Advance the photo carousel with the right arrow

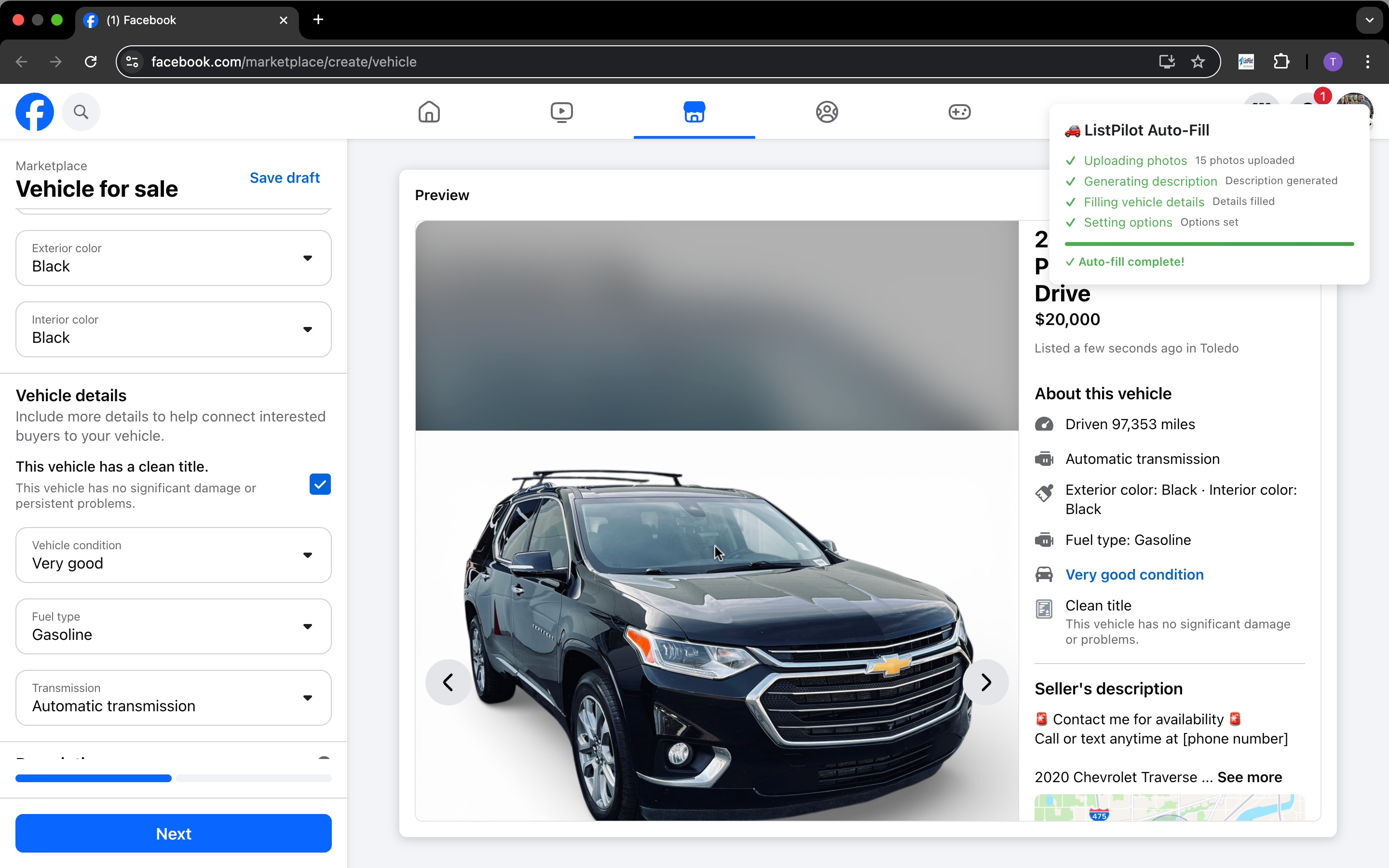(985, 682)
